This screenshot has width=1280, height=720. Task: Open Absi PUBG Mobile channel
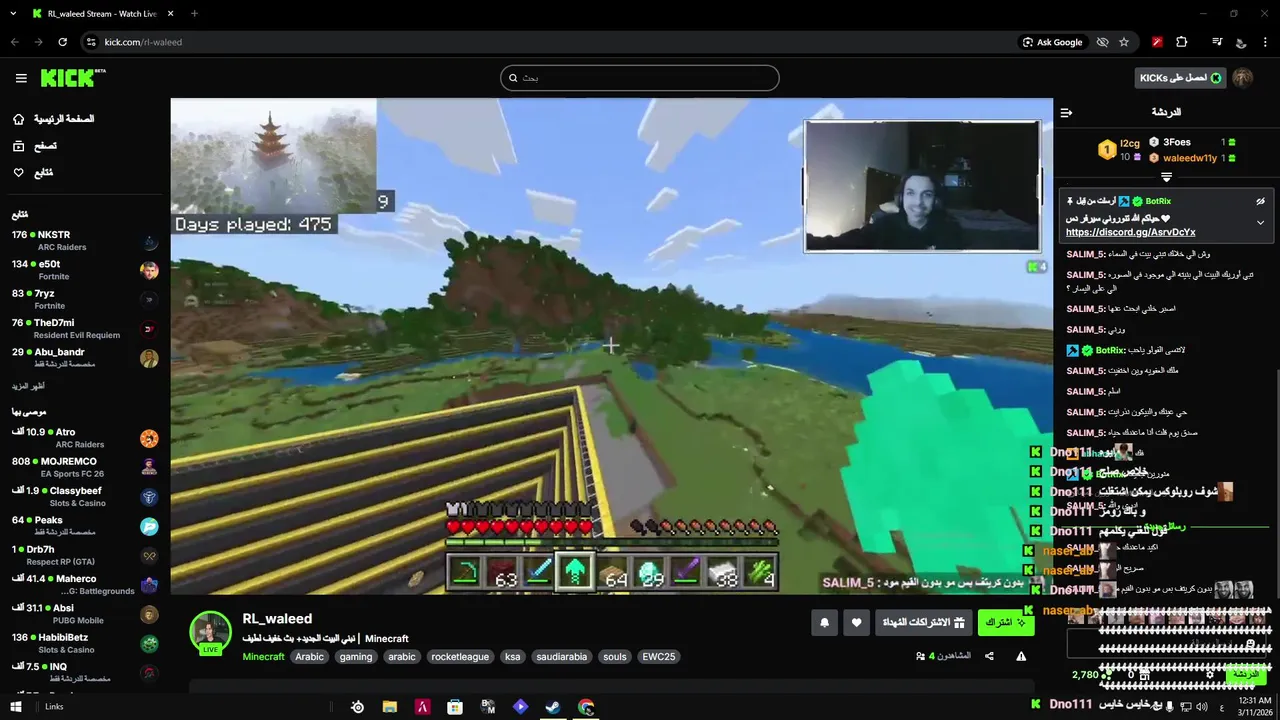coord(84,614)
